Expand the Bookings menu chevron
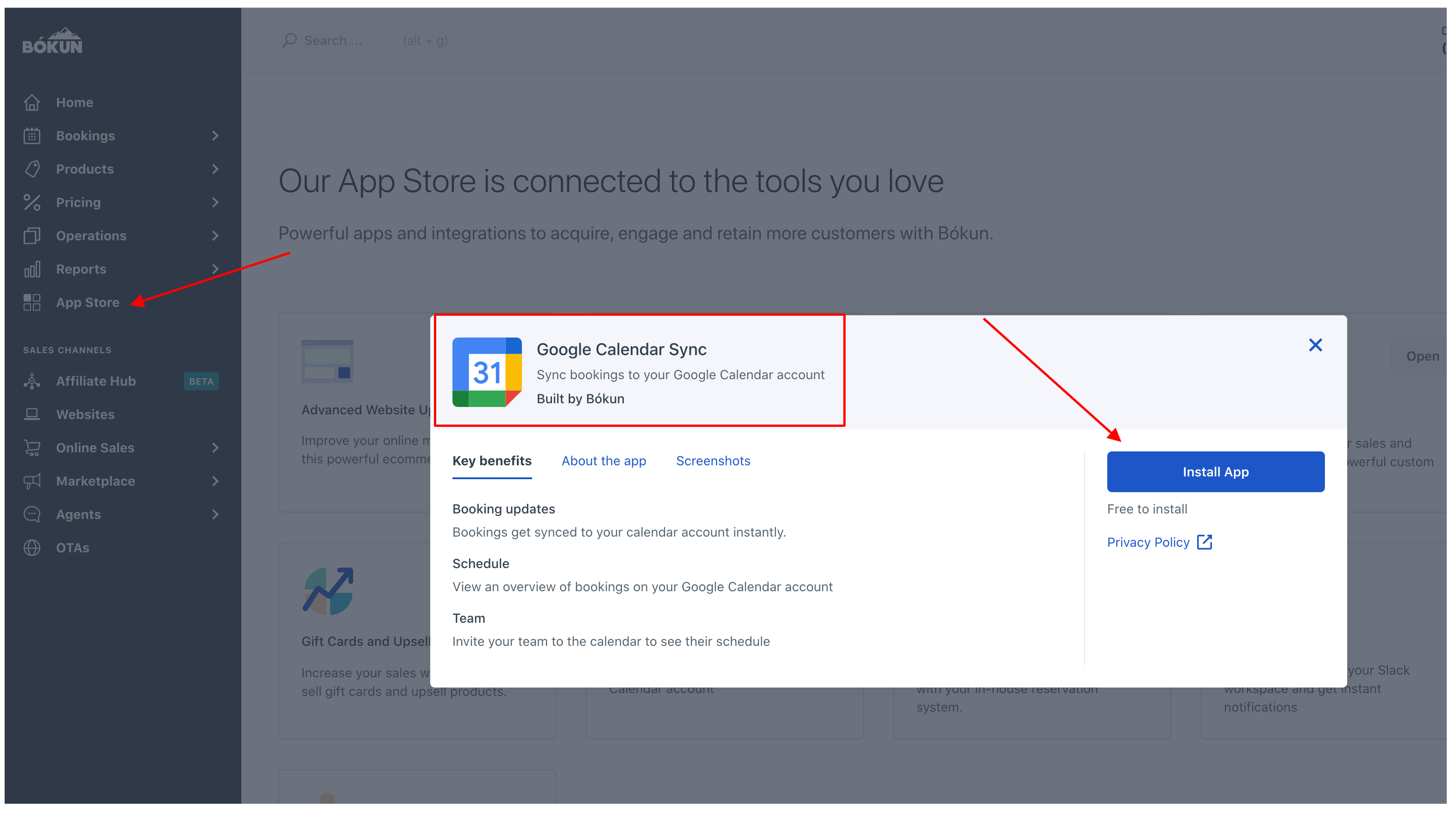 coord(215,136)
